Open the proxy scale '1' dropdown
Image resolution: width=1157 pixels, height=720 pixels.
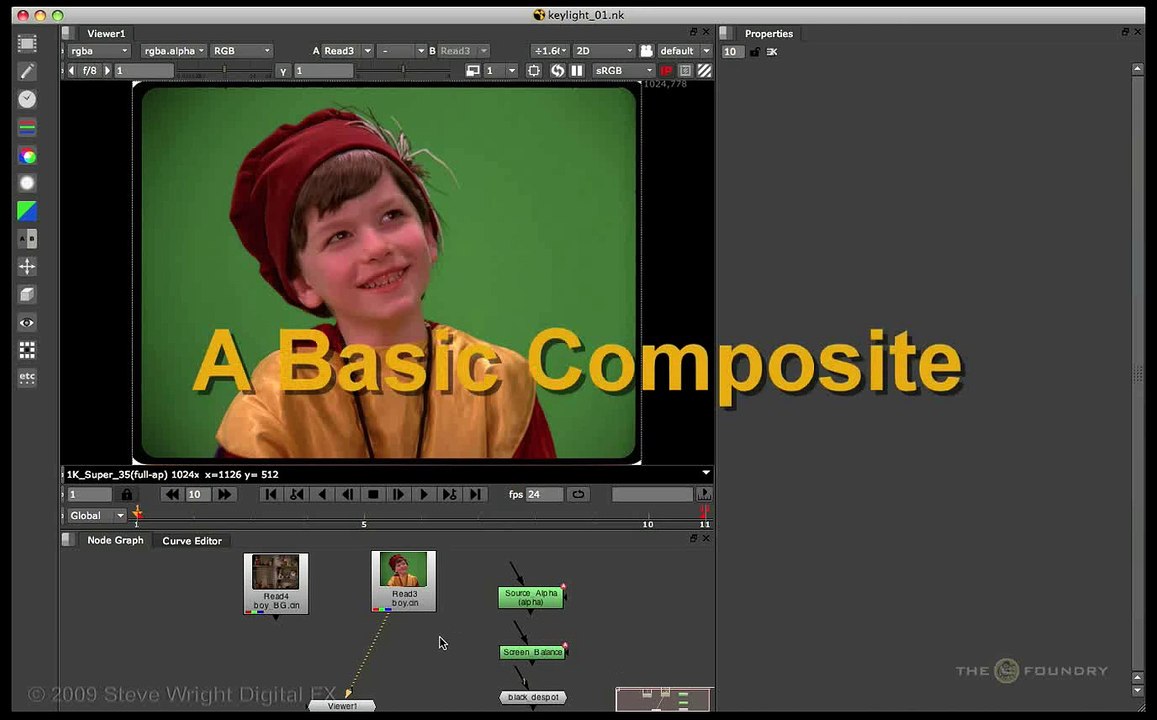(501, 71)
